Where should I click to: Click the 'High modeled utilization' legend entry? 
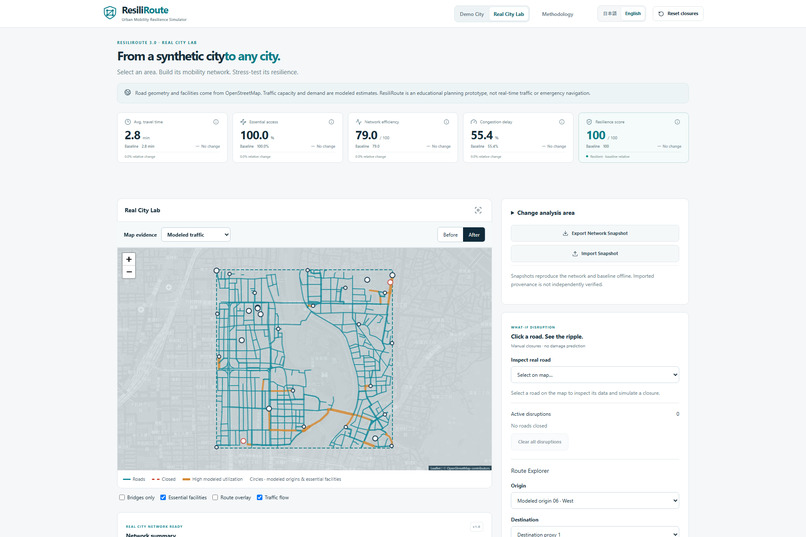213,479
